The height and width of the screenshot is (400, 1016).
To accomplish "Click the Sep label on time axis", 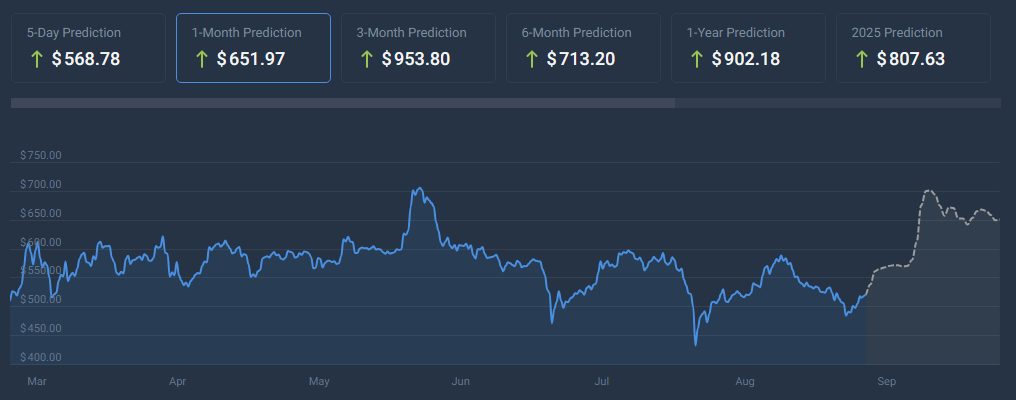I will click(x=886, y=381).
